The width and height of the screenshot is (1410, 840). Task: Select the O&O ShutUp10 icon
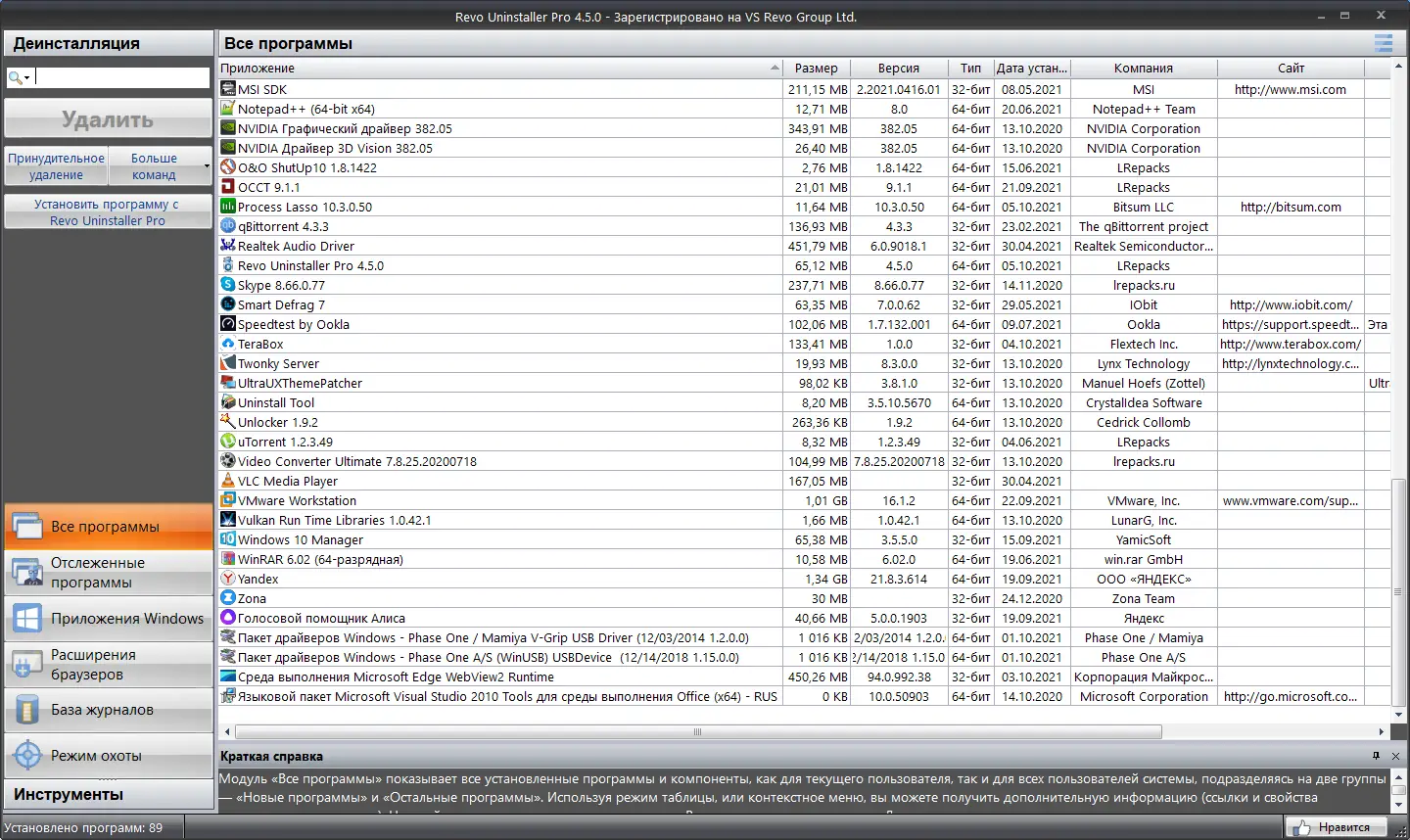tap(228, 167)
